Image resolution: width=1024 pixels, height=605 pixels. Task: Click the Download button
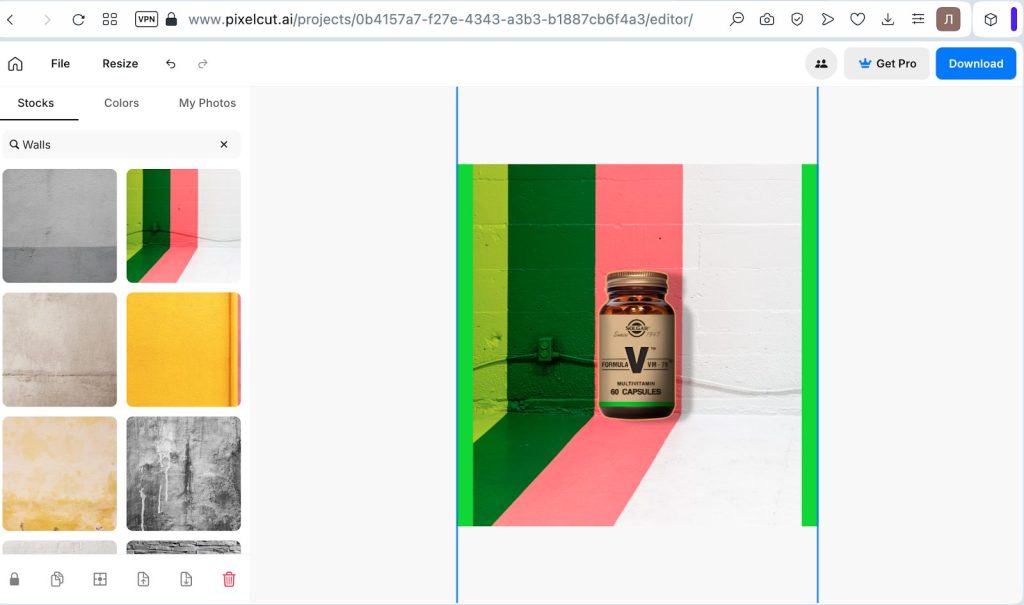pyautogui.click(x=976, y=63)
